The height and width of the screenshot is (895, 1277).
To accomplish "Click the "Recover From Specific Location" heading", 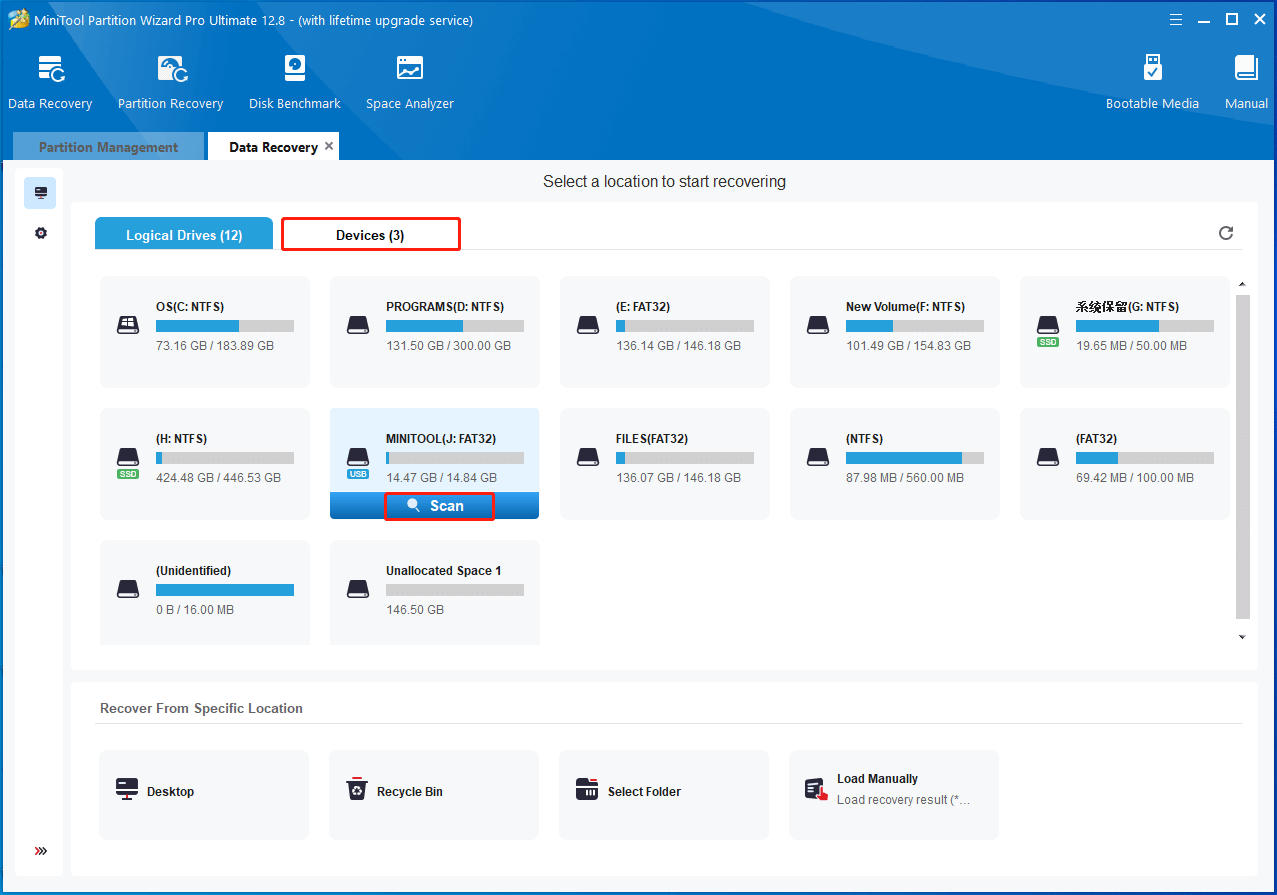I will coord(201,708).
